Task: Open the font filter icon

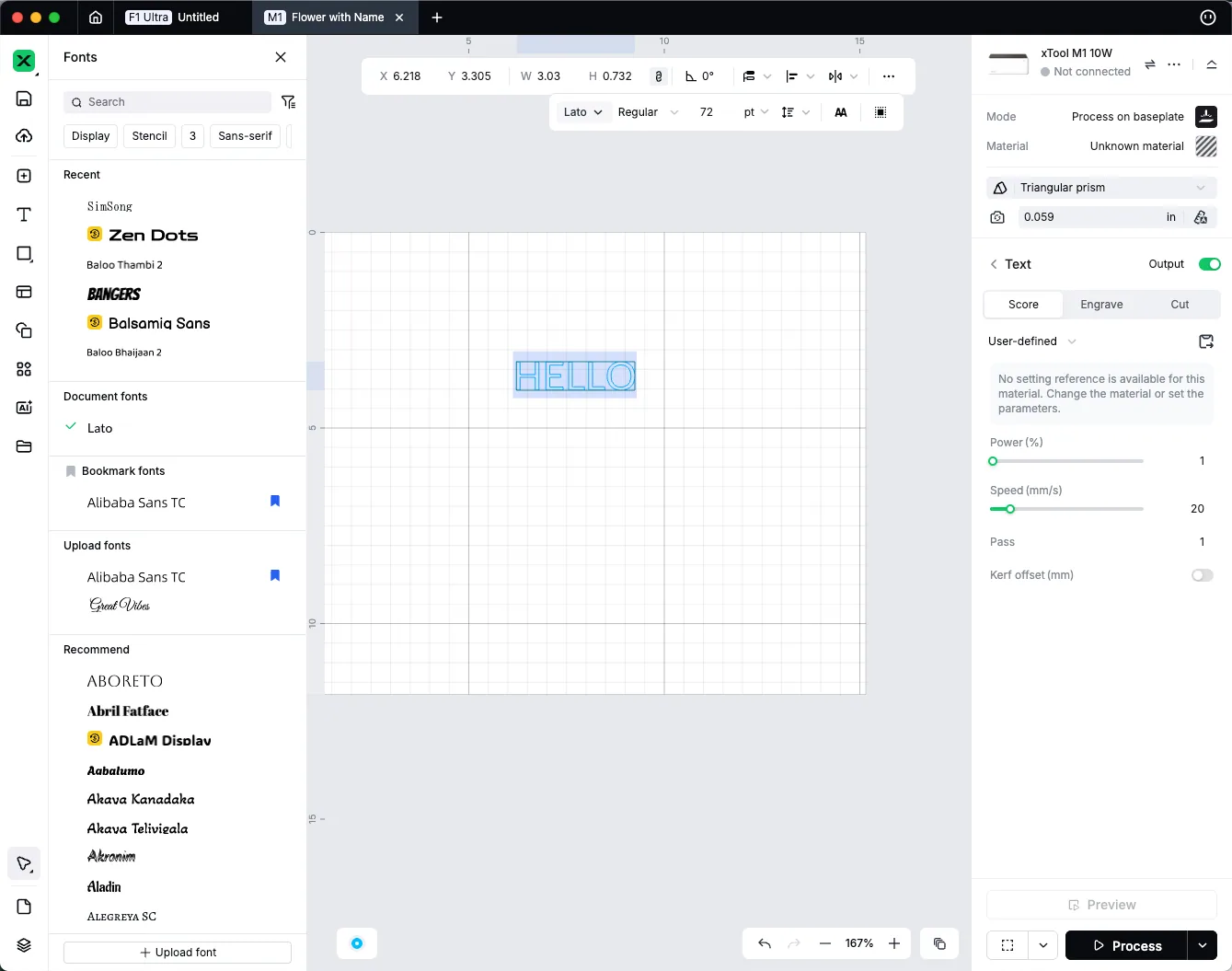Action: pos(288,102)
